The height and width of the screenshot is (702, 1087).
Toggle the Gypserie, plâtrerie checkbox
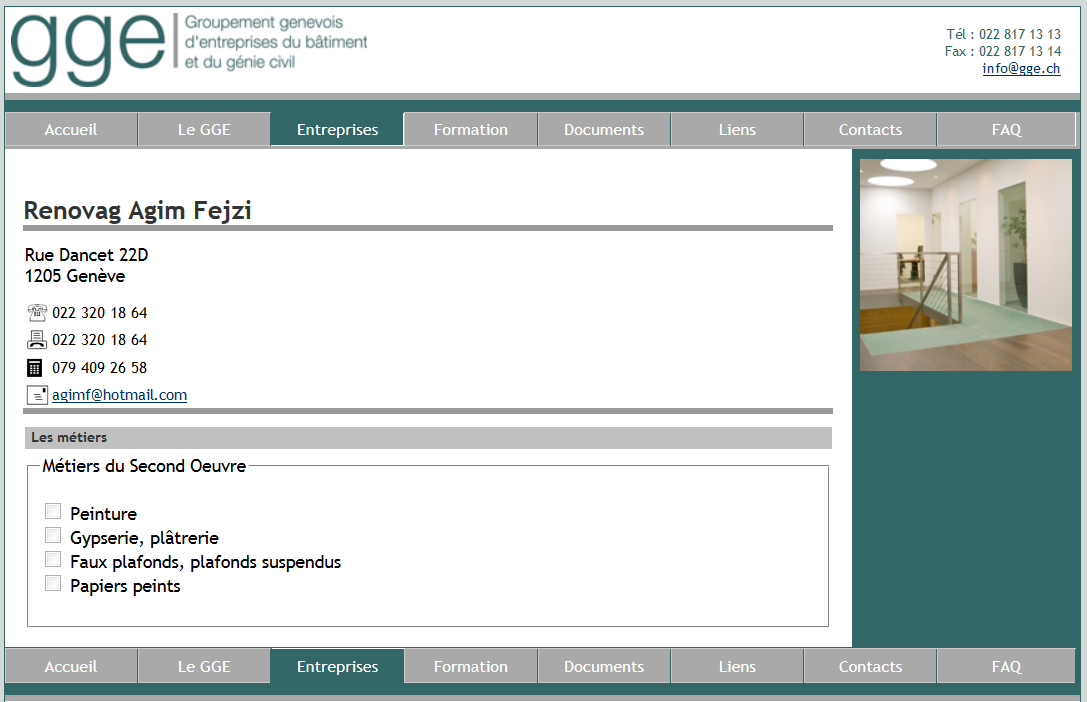click(x=53, y=536)
